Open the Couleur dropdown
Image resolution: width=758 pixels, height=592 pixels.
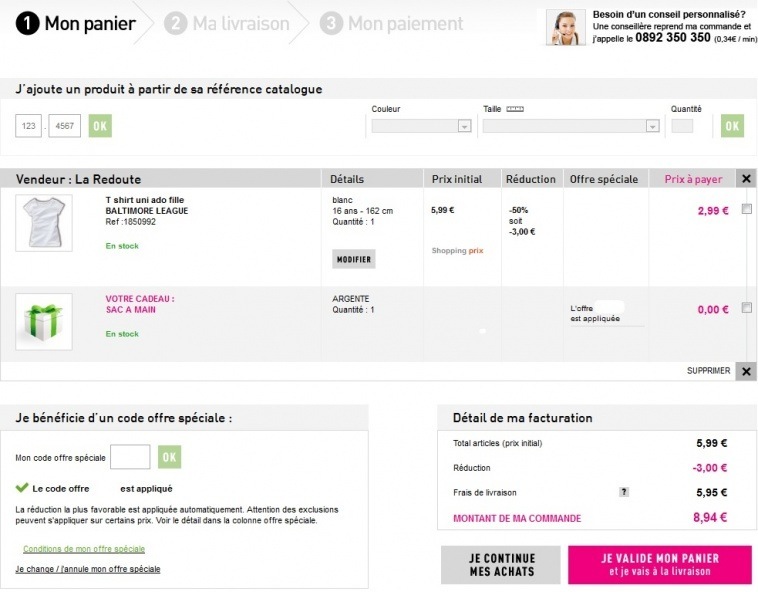pyautogui.click(x=421, y=126)
